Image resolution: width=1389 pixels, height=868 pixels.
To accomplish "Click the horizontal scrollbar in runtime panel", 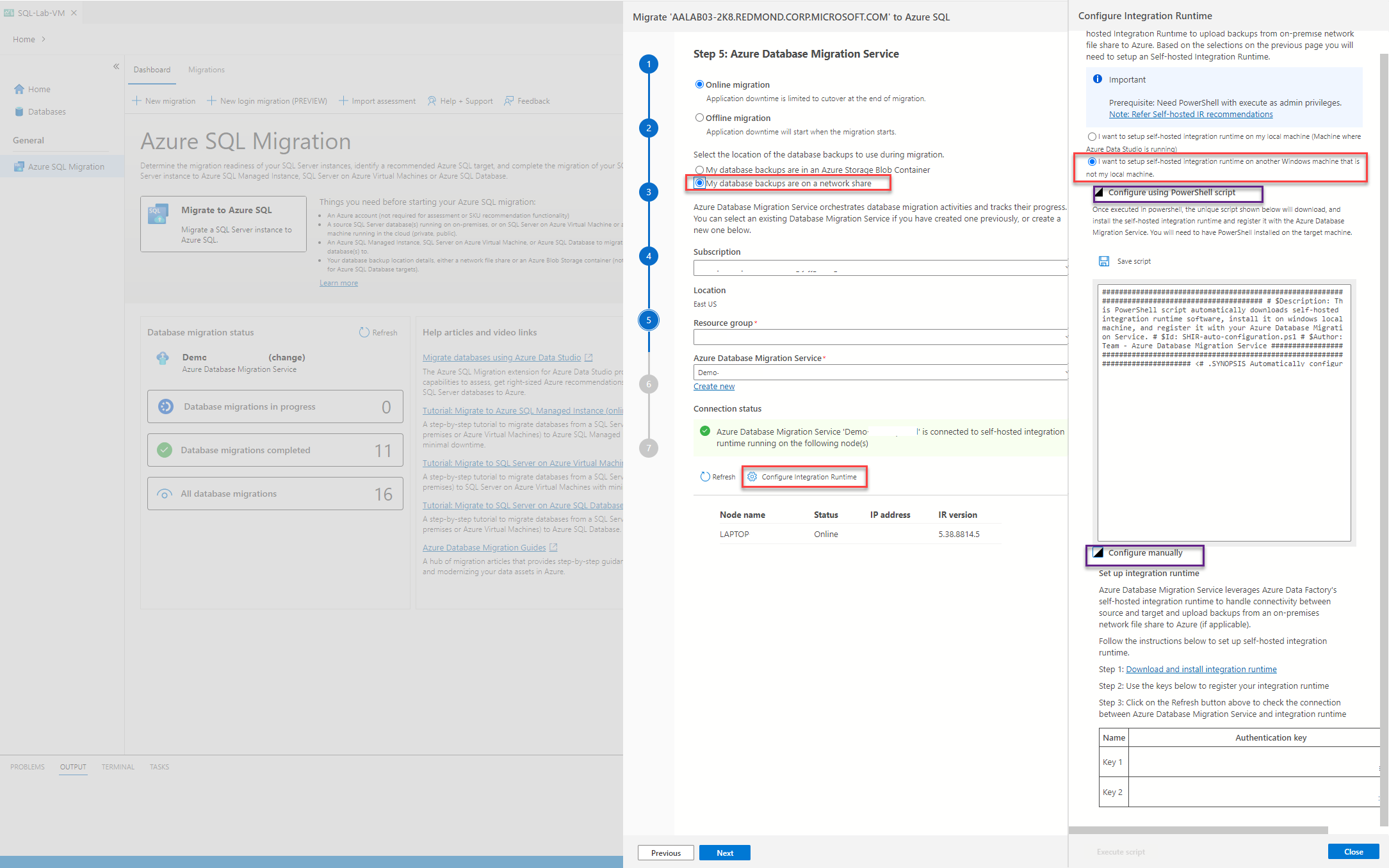I will coord(1198,830).
